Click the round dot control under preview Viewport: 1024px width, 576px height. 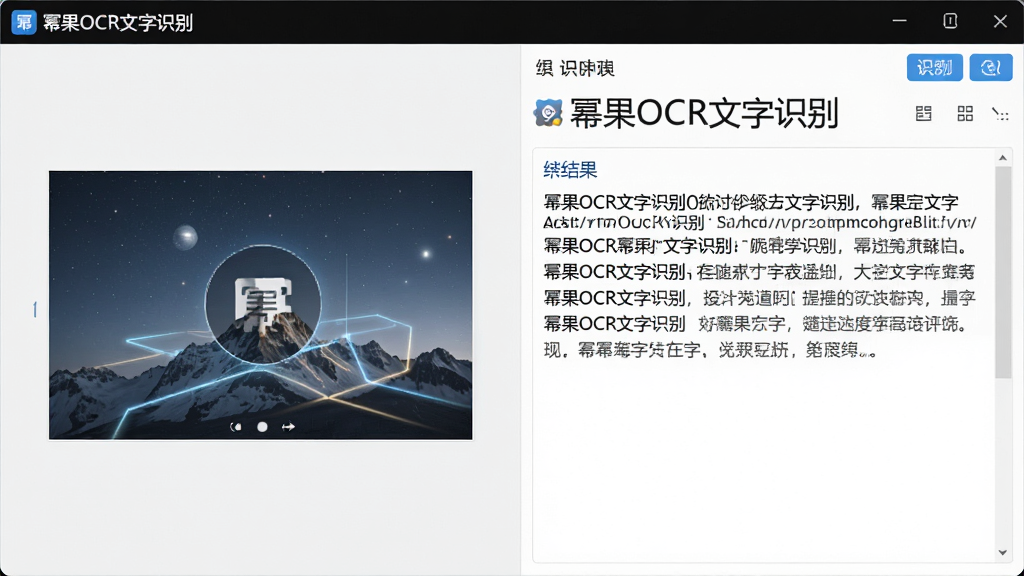coord(262,426)
